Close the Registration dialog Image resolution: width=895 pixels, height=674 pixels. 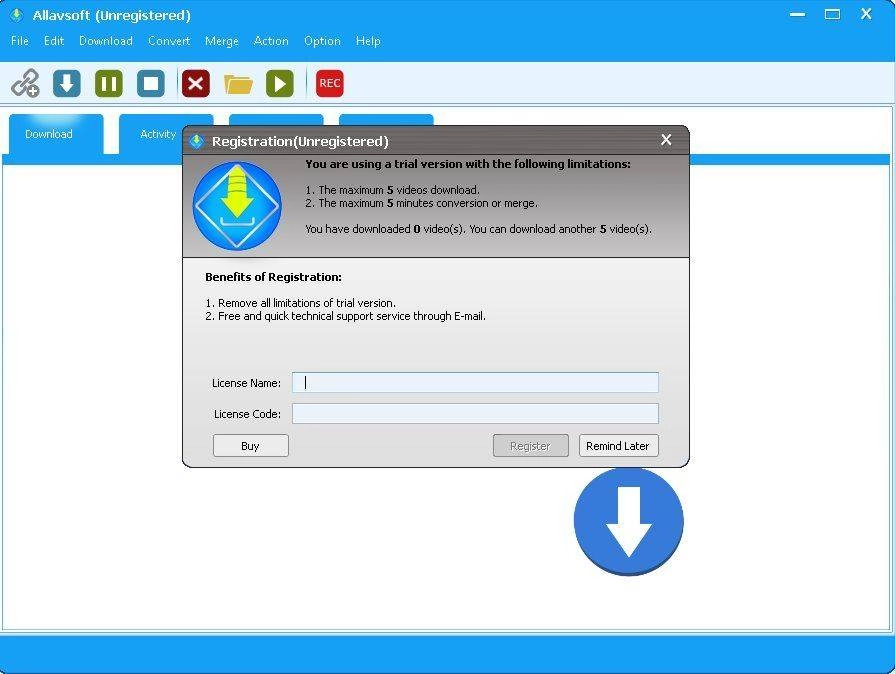(666, 140)
